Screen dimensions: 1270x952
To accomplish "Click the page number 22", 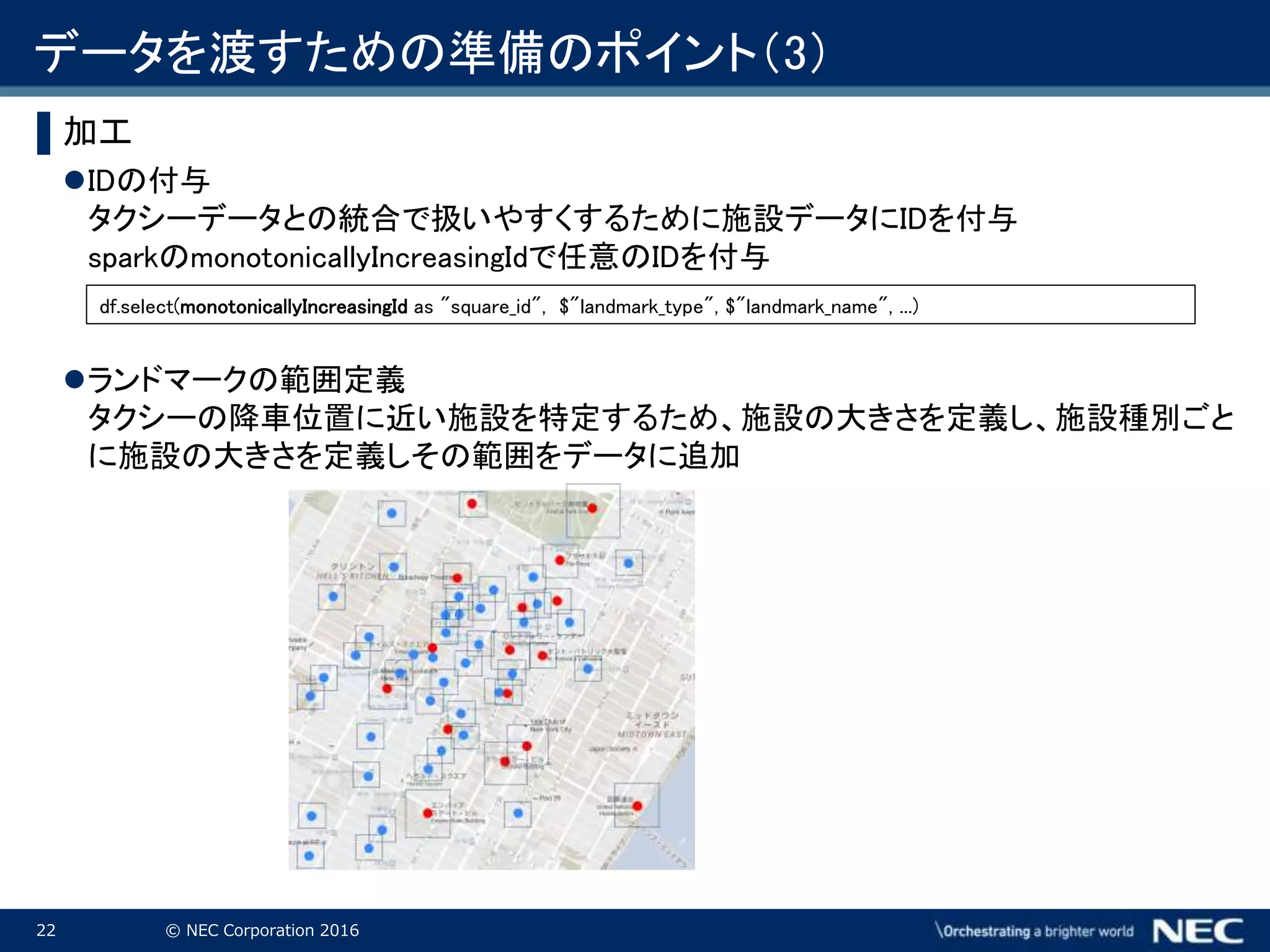I will pyautogui.click(x=46, y=930).
